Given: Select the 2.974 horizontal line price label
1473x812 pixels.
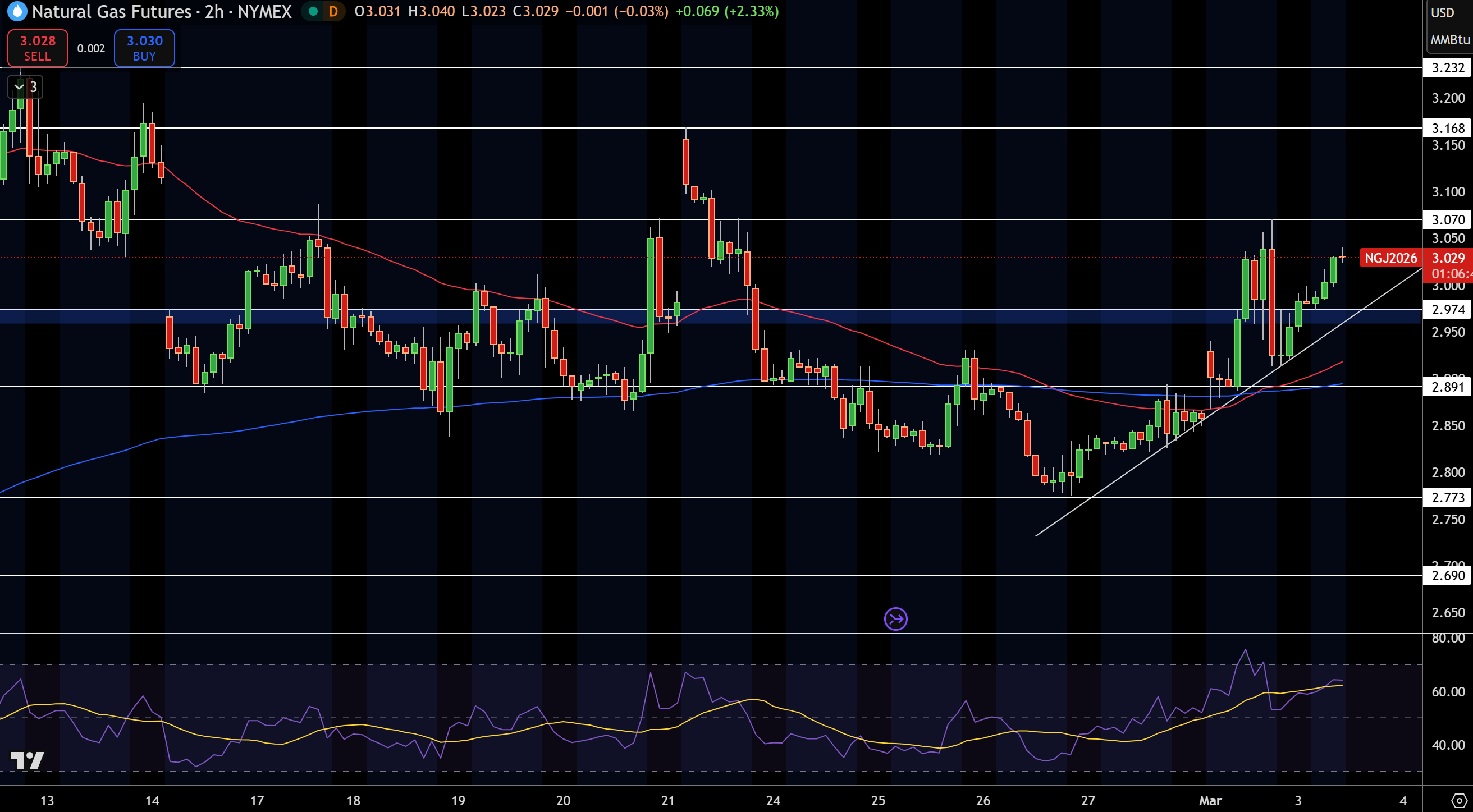Looking at the screenshot, I should click(x=1447, y=310).
